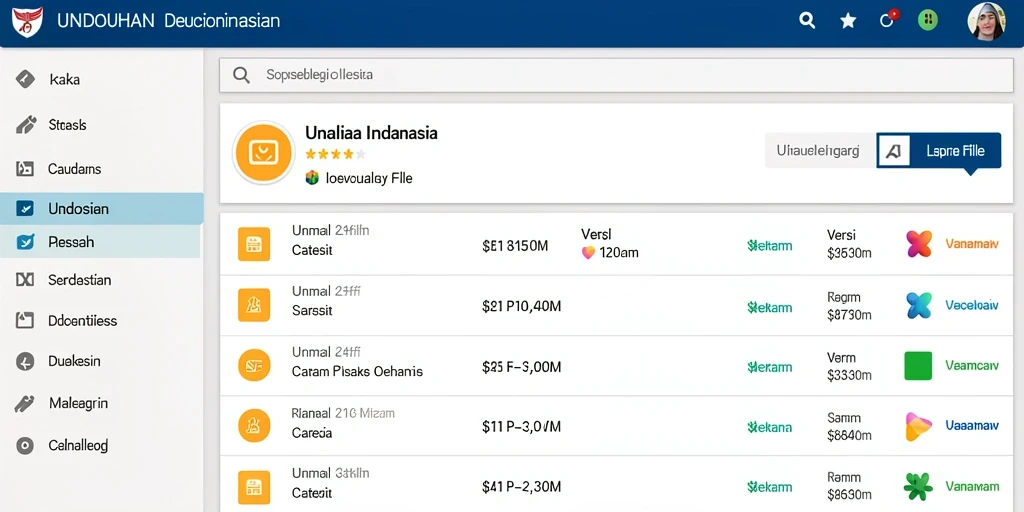Click green status in the Careda row
This screenshot has height=512, width=1024.
(x=769, y=427)
